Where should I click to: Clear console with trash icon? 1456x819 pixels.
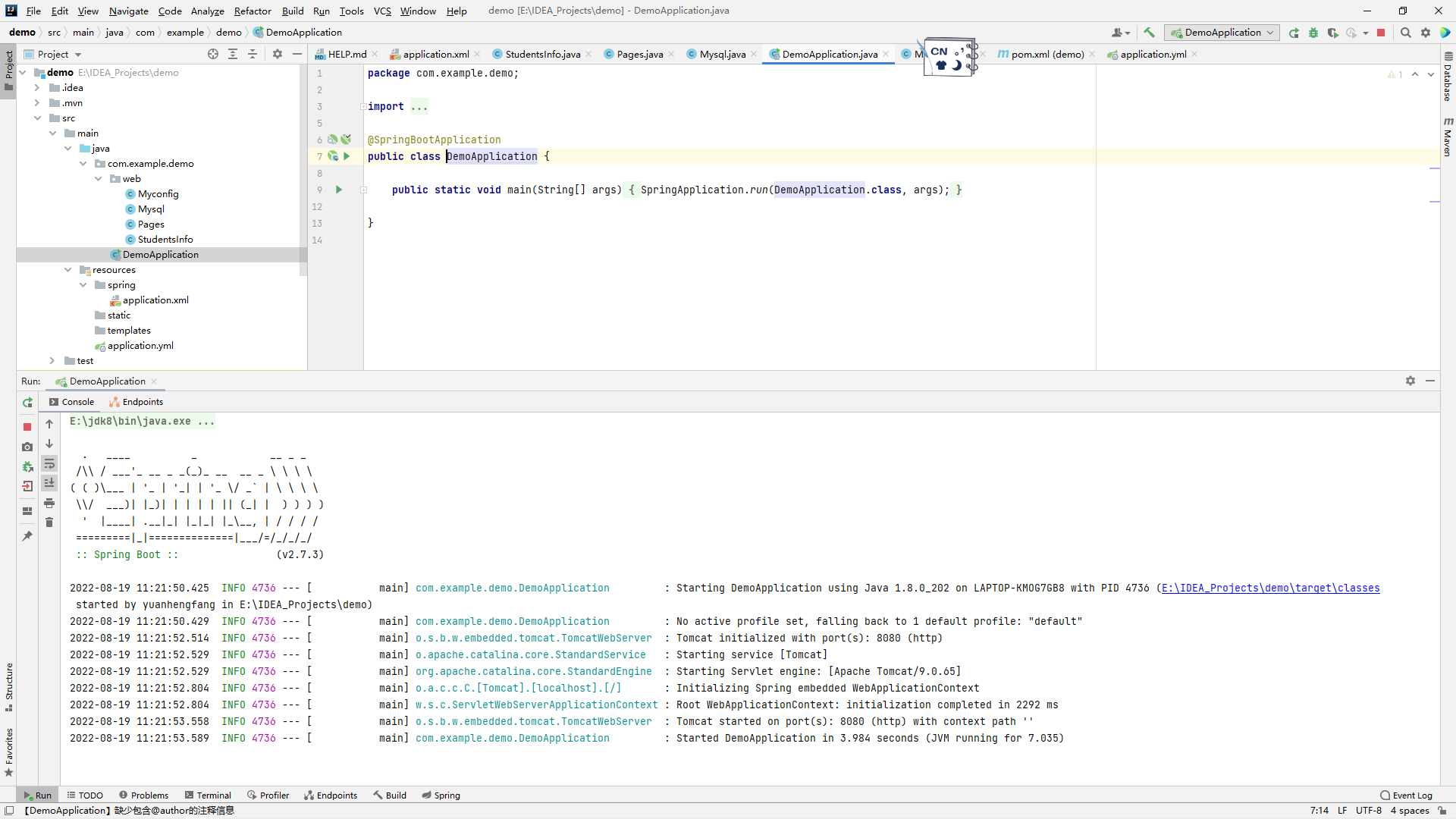tap(49, 522)
